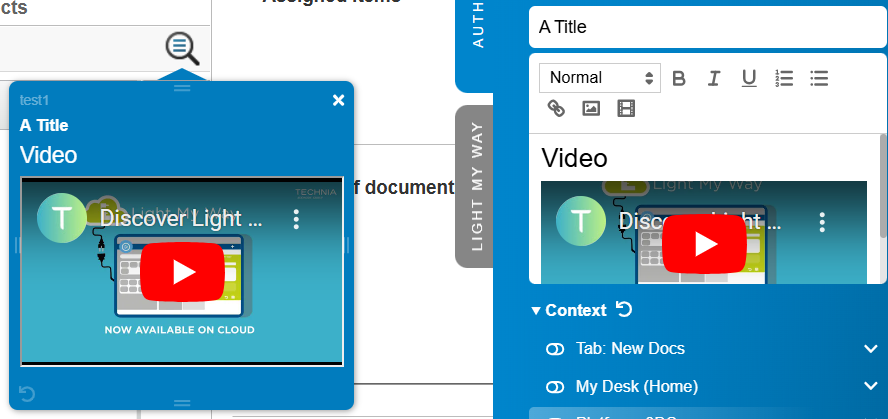Screen dimensions: 888x419
Task: Reset the Context section
Action: (x=624, y=310)
